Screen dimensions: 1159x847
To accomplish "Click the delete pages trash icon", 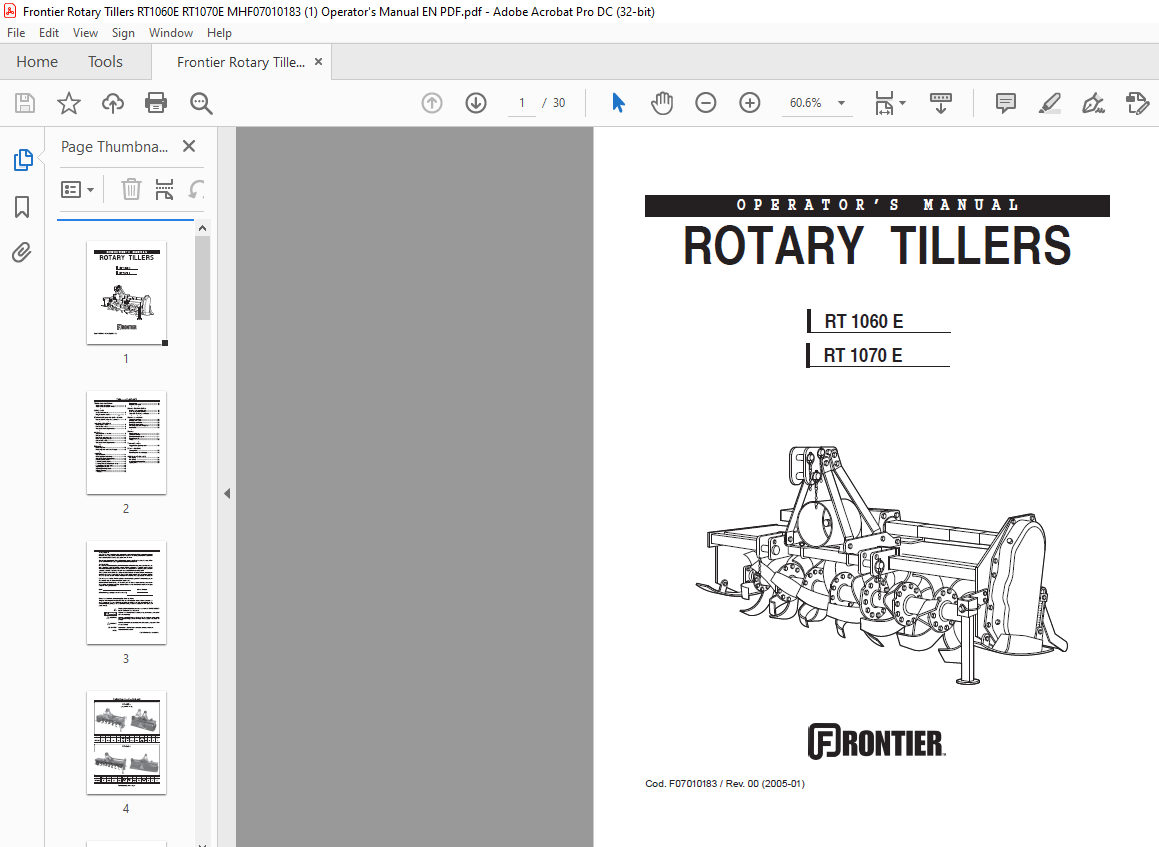I will pos(131,190).
